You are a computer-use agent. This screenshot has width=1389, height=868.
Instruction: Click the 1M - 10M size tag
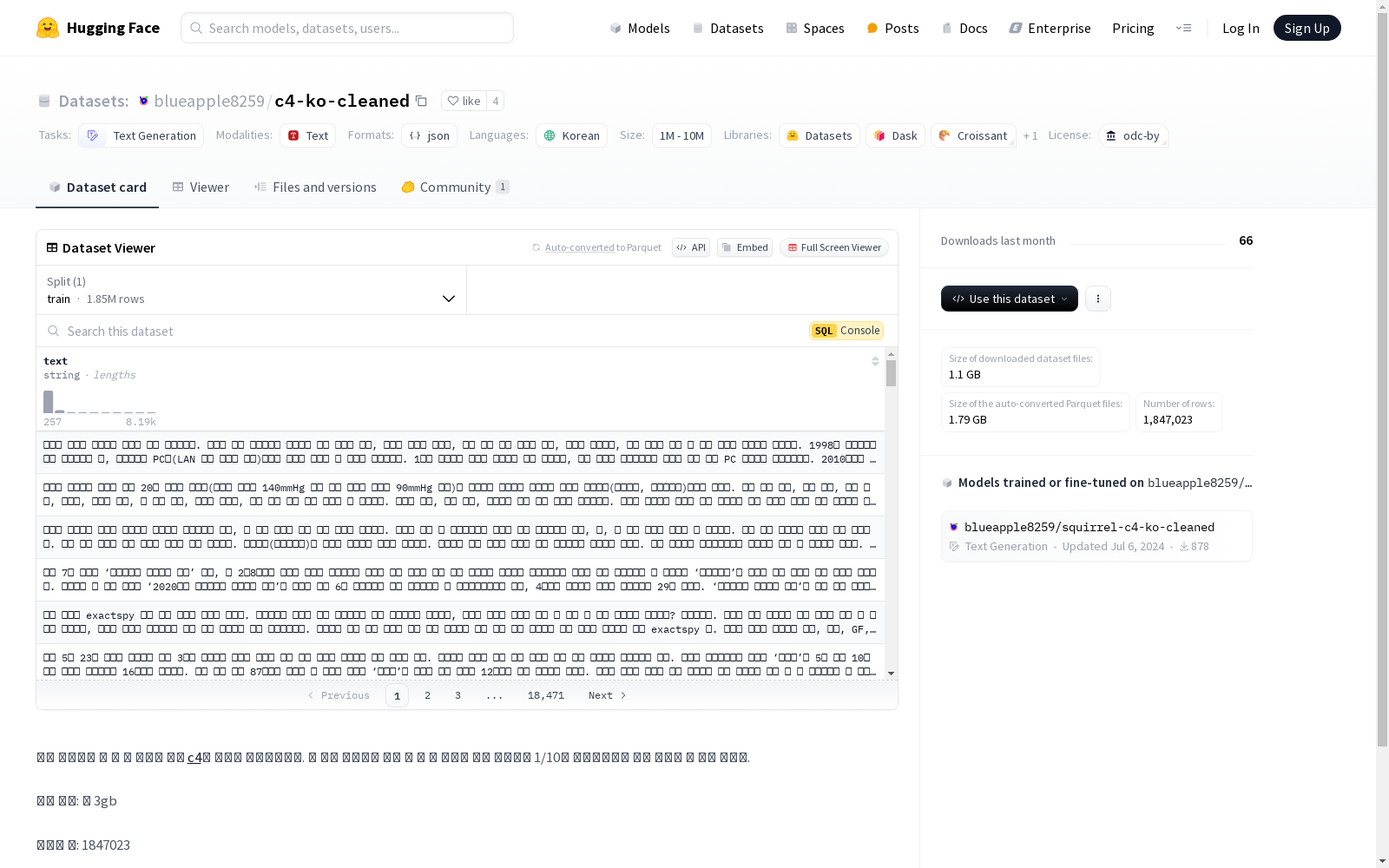(x=681, y=135)
